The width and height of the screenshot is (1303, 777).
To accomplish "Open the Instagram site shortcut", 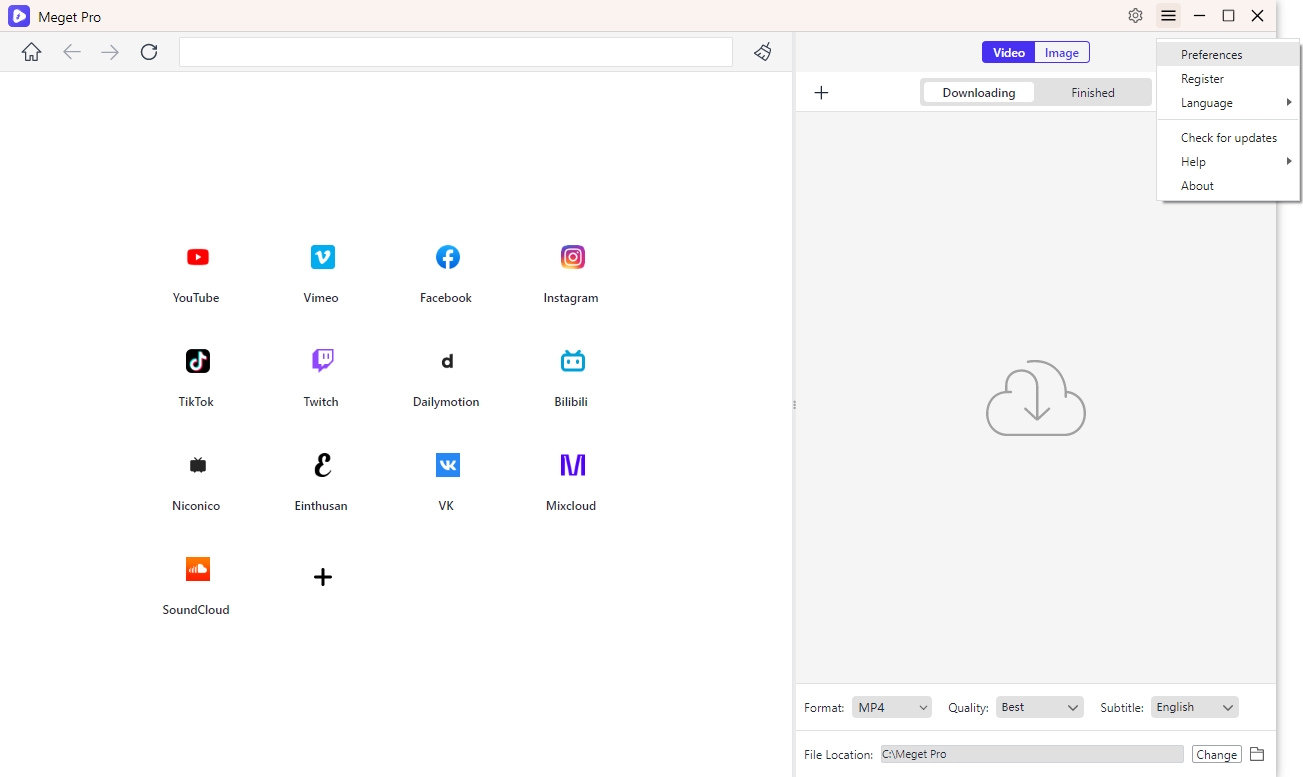I will (x=572, y=257).
